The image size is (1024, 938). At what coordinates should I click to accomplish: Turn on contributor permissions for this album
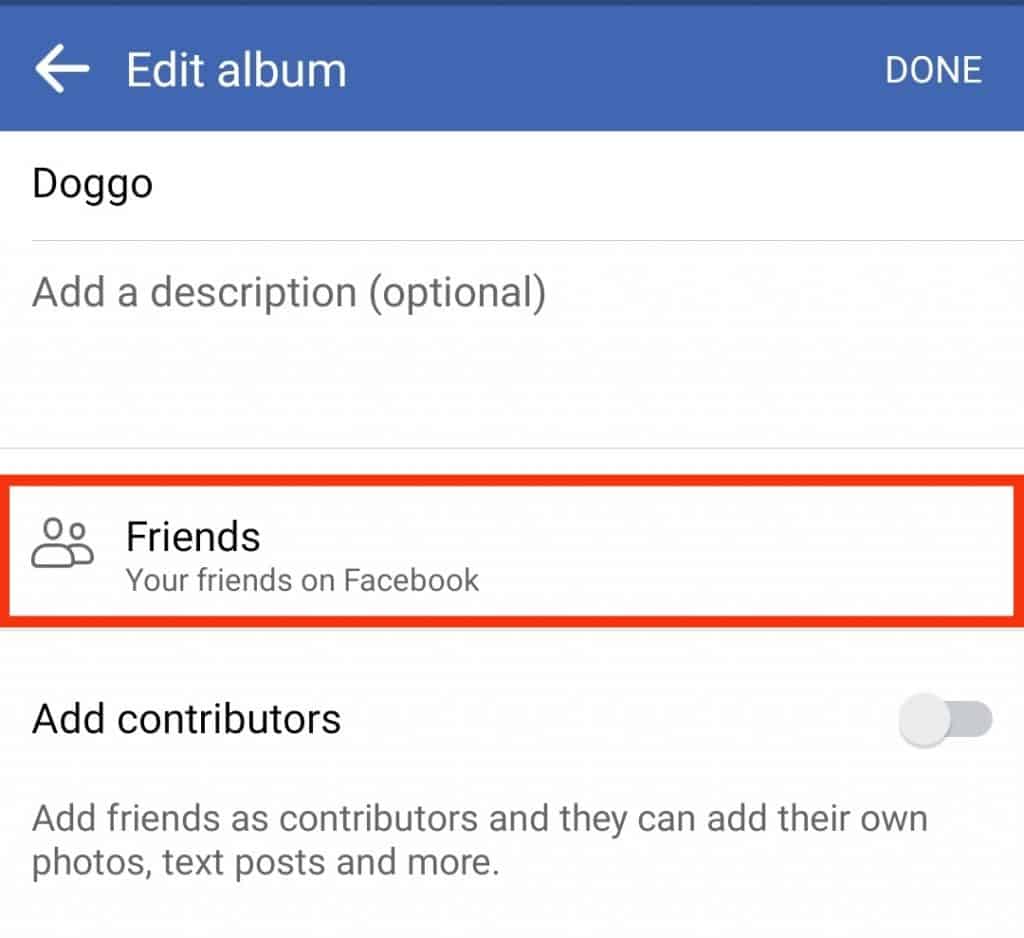click(x=943, y=719)
